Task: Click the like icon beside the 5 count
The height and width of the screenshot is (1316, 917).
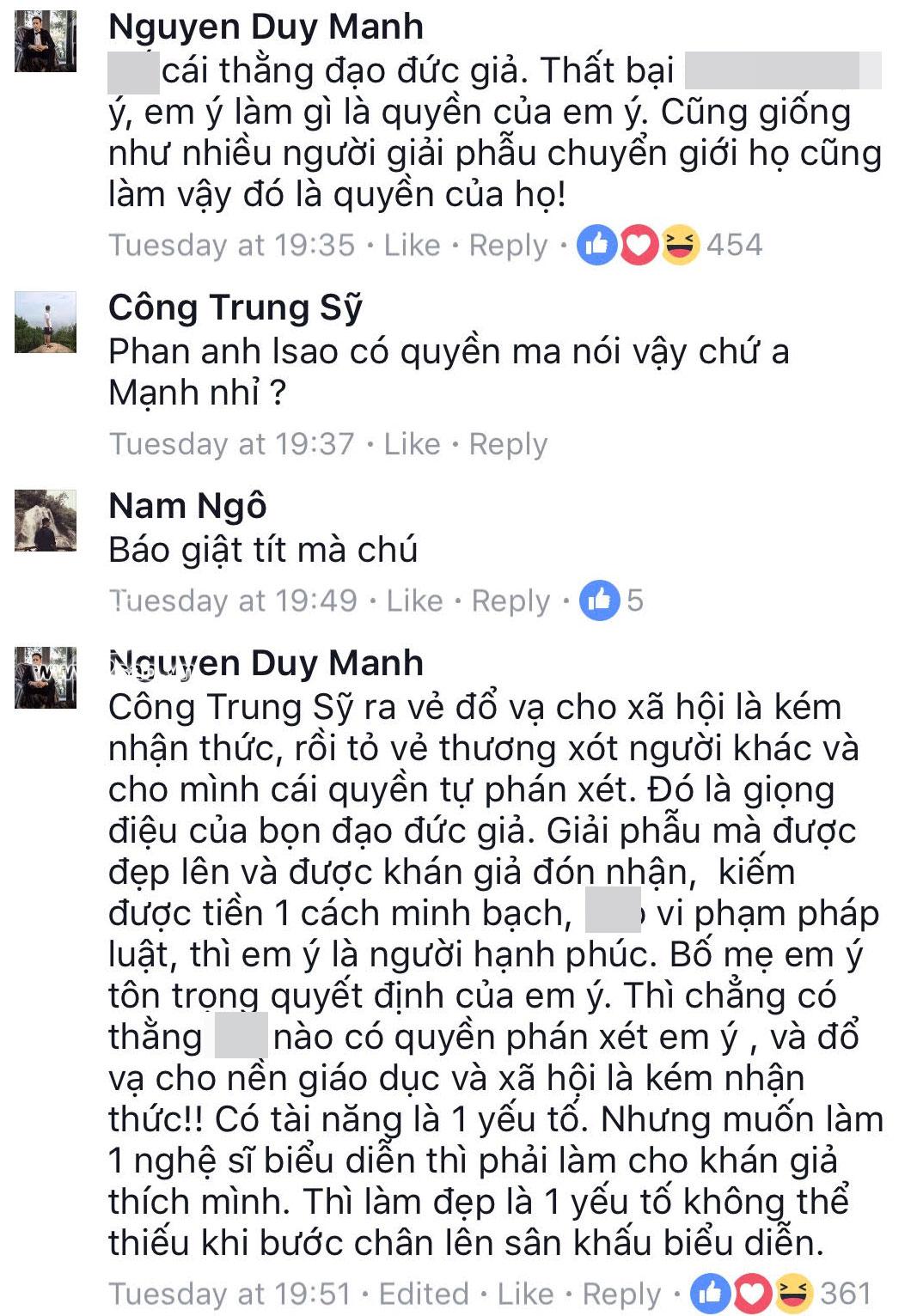Action: click(599, 600)
